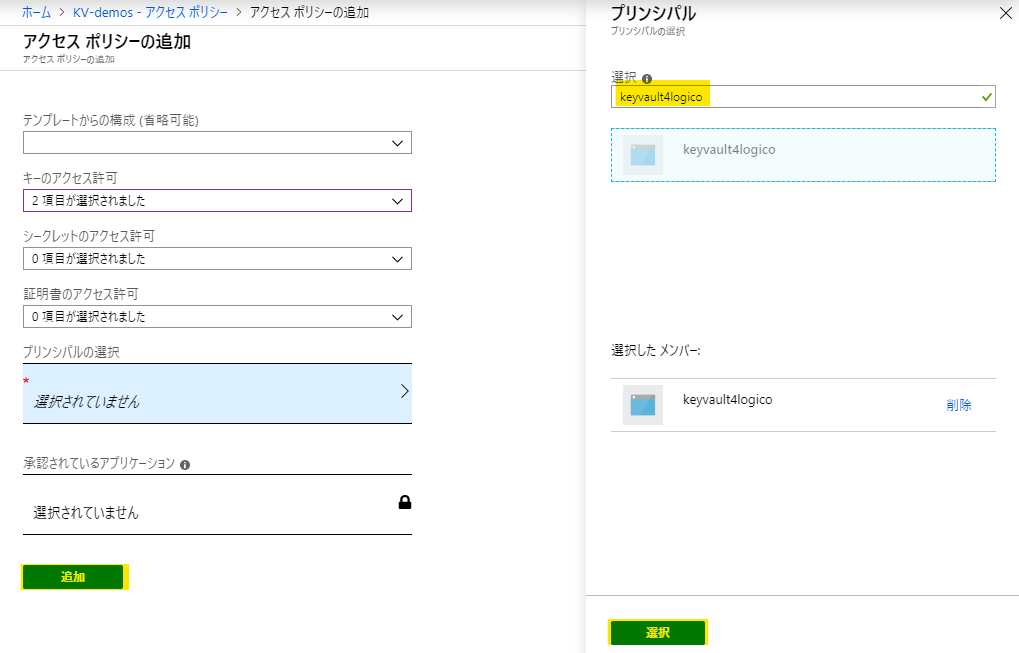Image resolution: width=1019 pixels, height=653 pixels.
Task: Click the info icon beside 選択 label
Action: coord(647,79)
